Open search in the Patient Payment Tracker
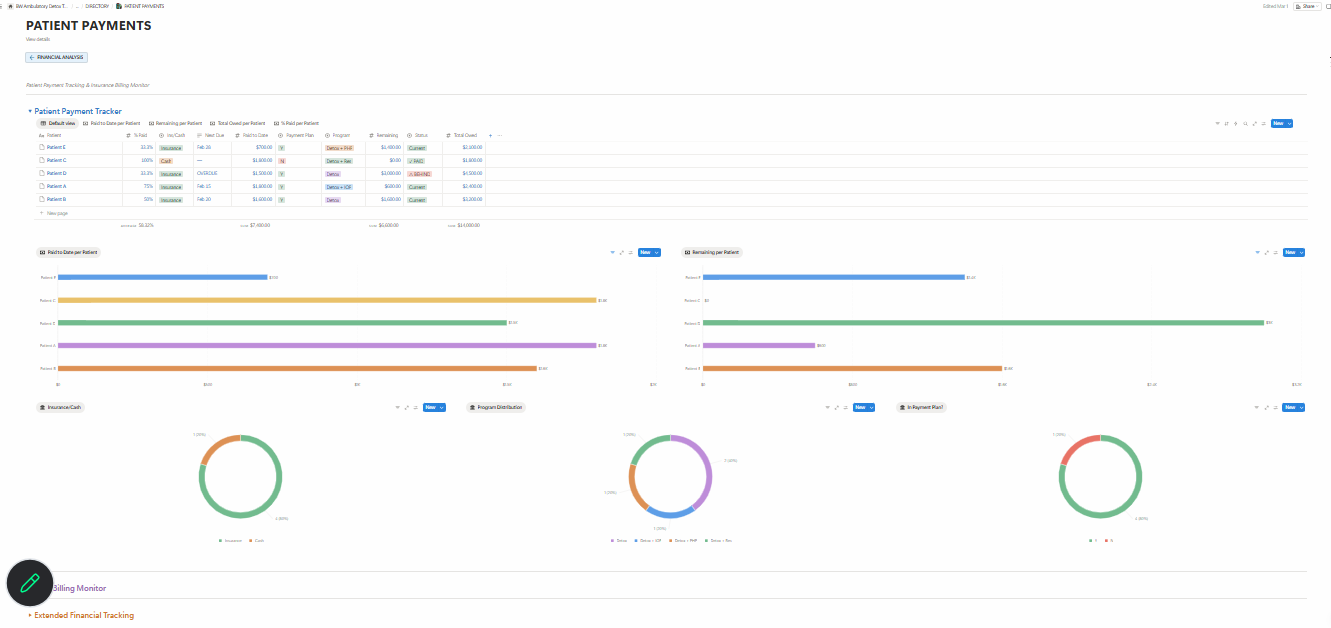 tap(1245, 123)
